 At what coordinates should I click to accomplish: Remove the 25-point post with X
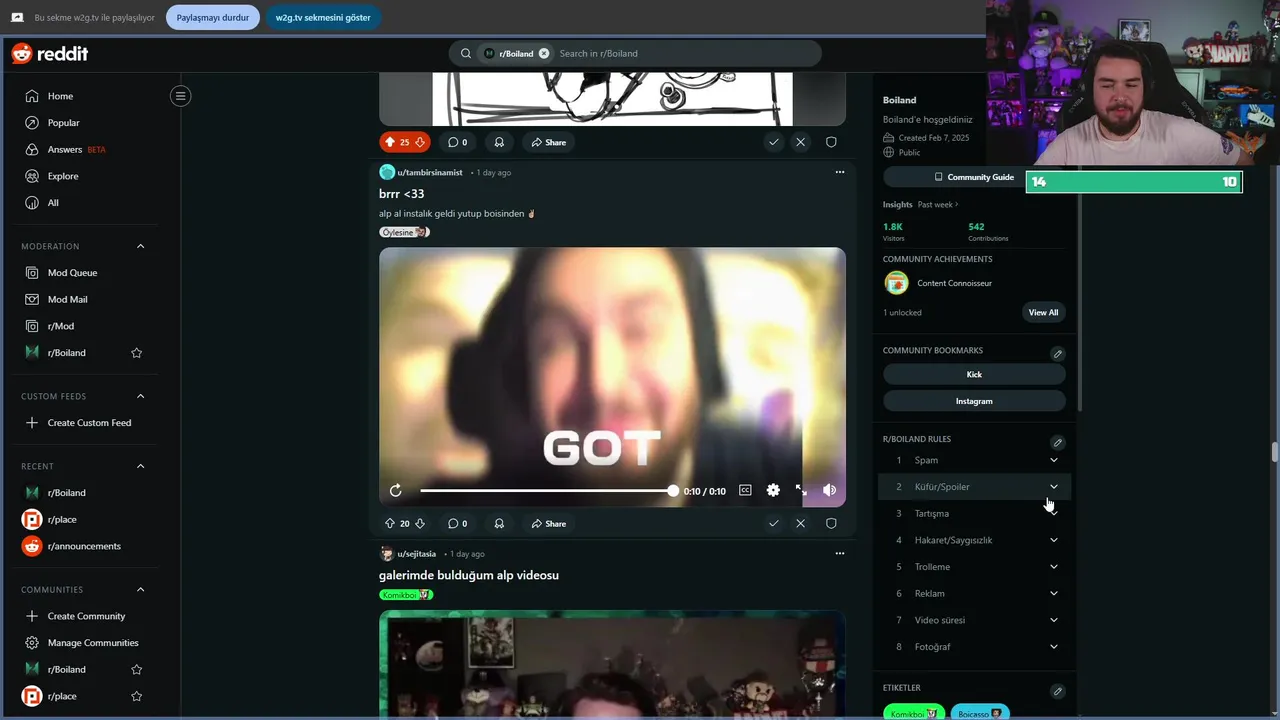(x=800, y=142)
